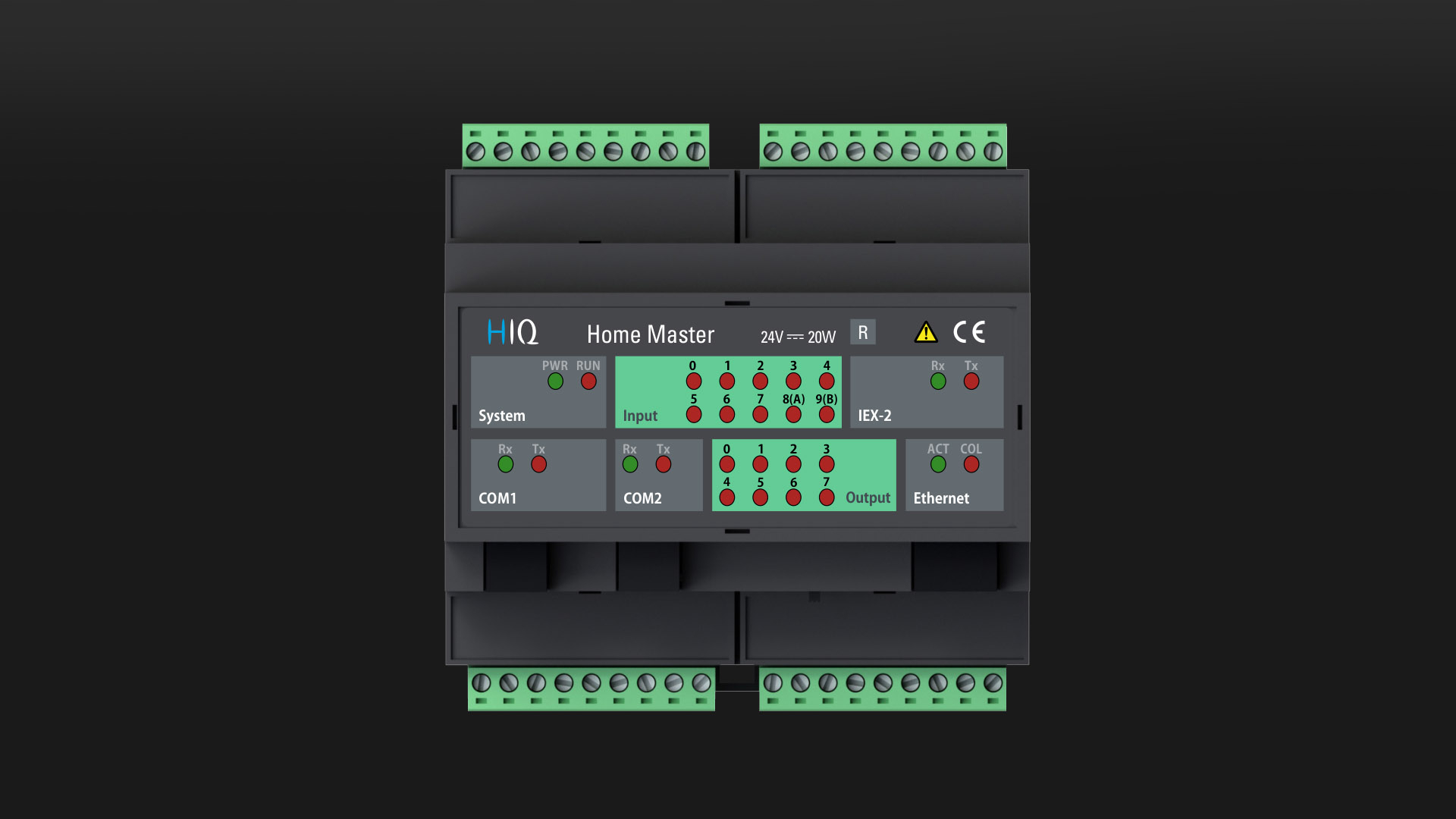Click the R badge beside the power rating
This screenshot has height=819, width=1456.
[x=863, y=332]
